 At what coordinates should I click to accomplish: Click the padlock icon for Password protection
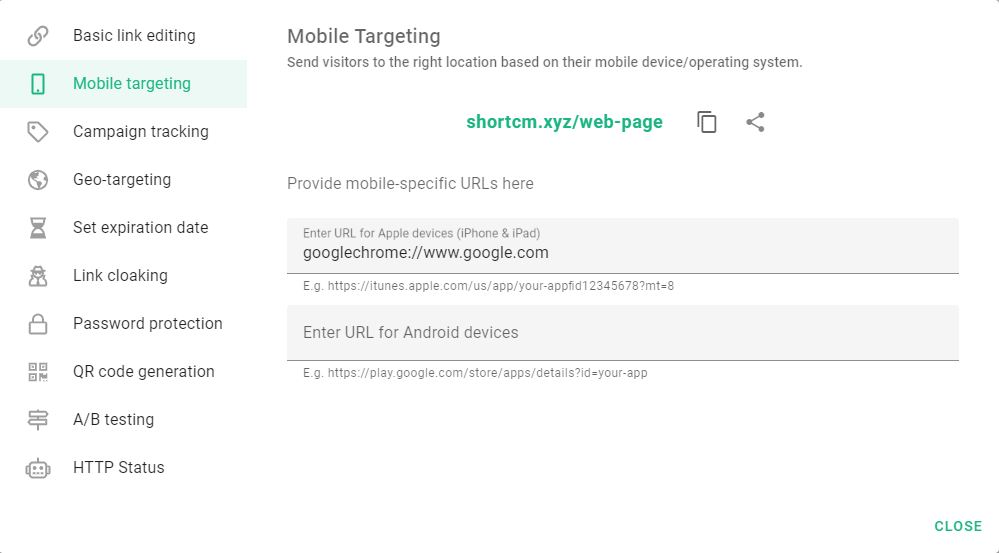38,324
